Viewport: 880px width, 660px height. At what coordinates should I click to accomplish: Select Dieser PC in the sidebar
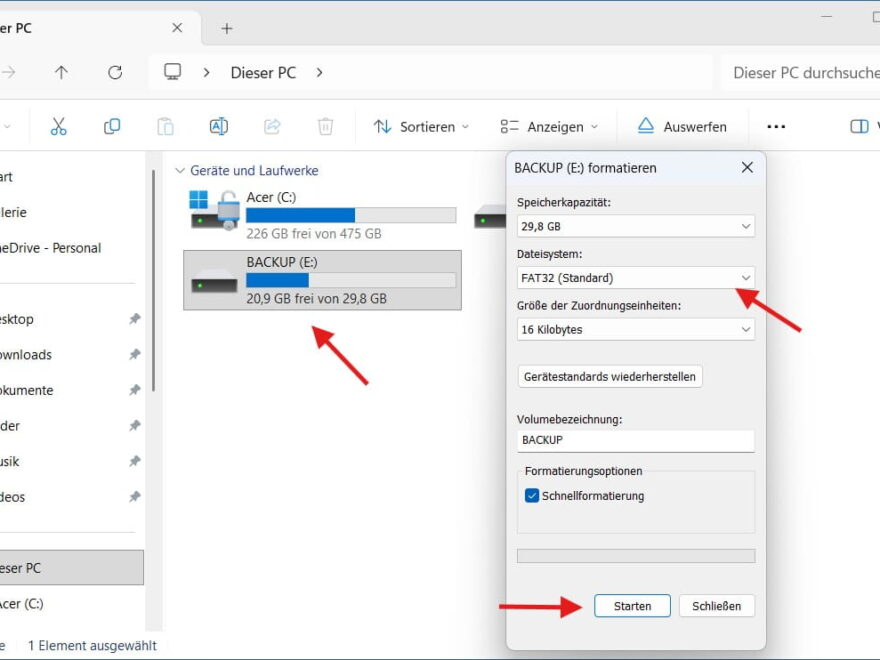[71, 567]
